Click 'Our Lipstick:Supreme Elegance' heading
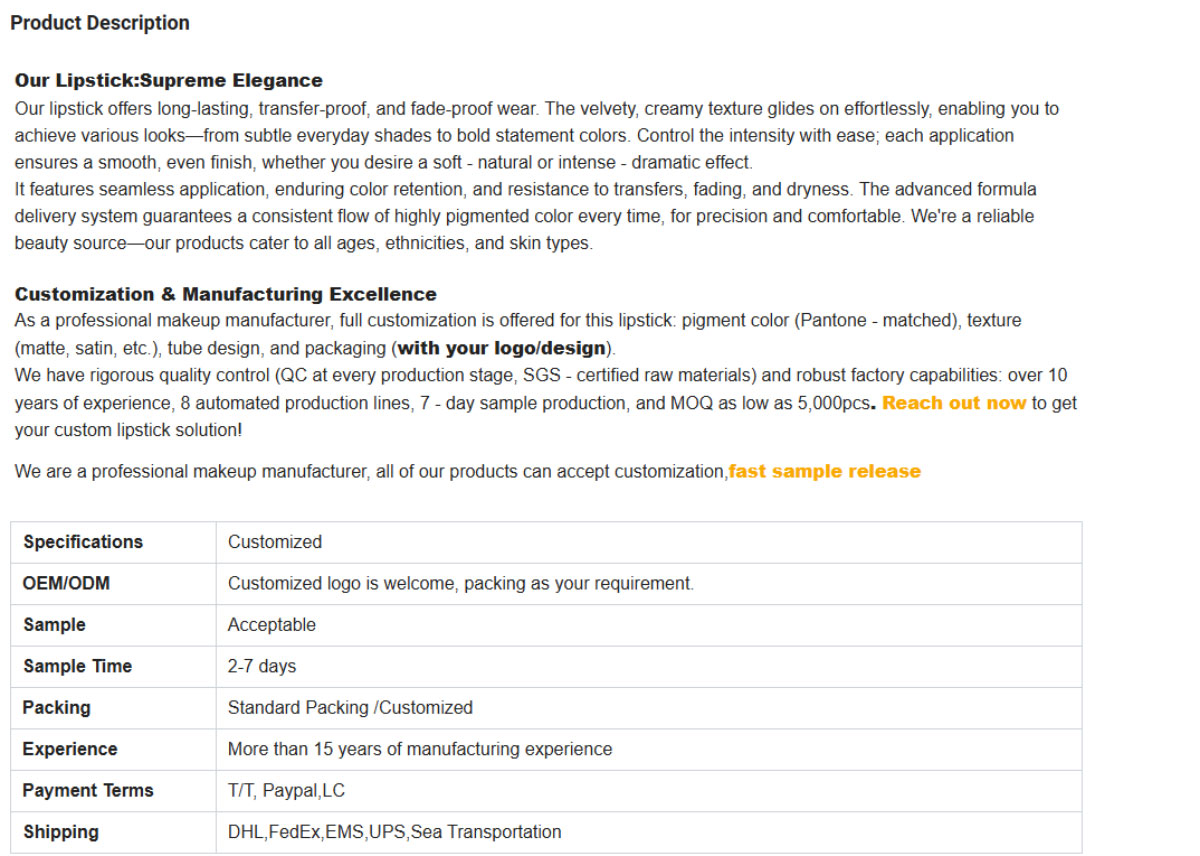Screen dimensions: 1200x856 (x=169, y=81)
